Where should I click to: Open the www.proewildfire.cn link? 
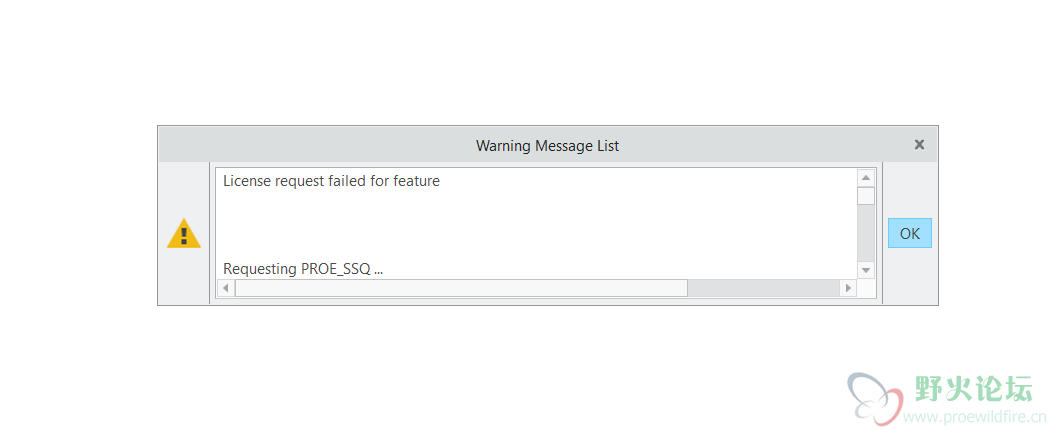pos(974,417)
